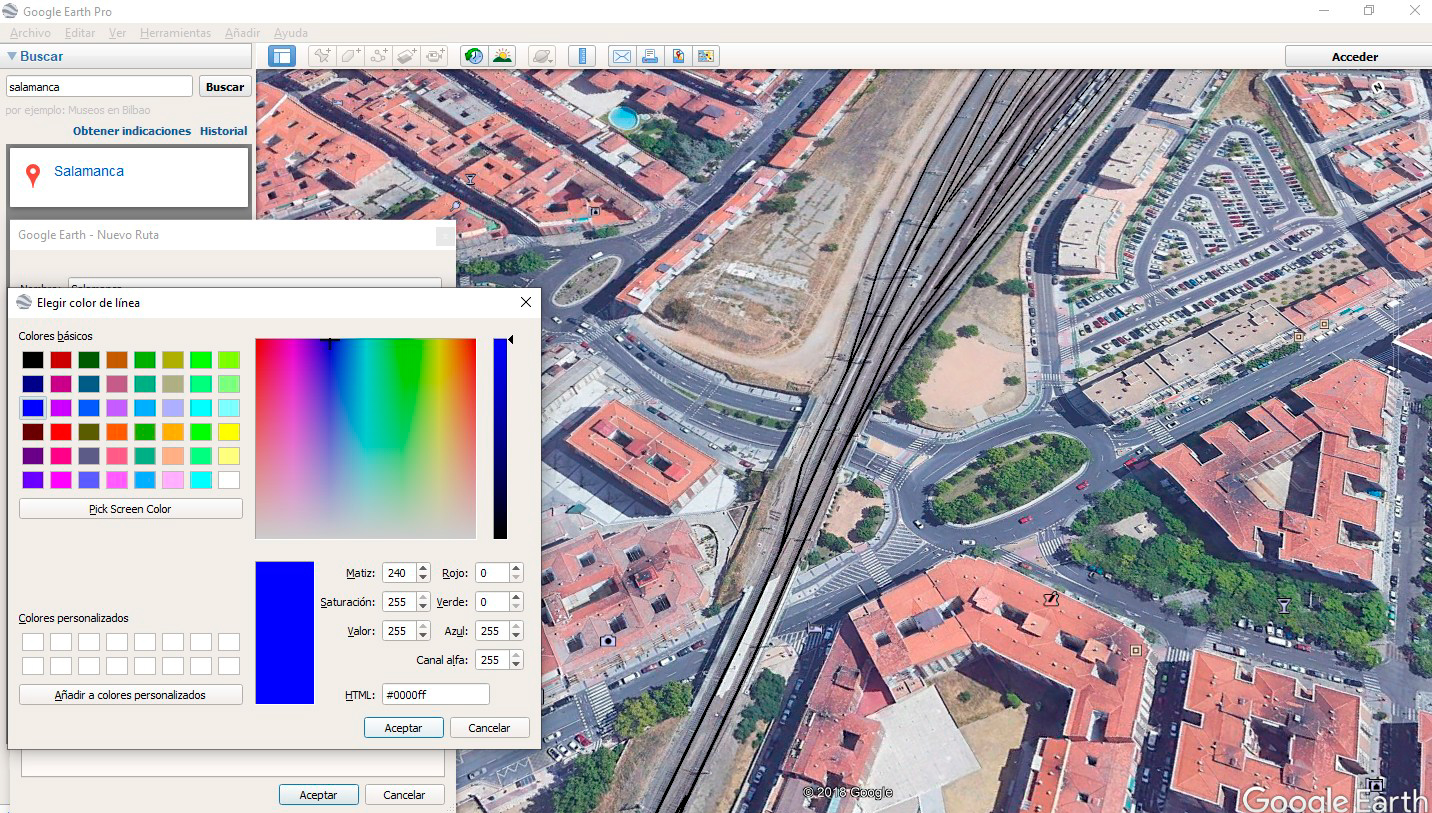Open the Añadir menu
This screenshot has height=813, width=1432.
click(x=243, y=33)
